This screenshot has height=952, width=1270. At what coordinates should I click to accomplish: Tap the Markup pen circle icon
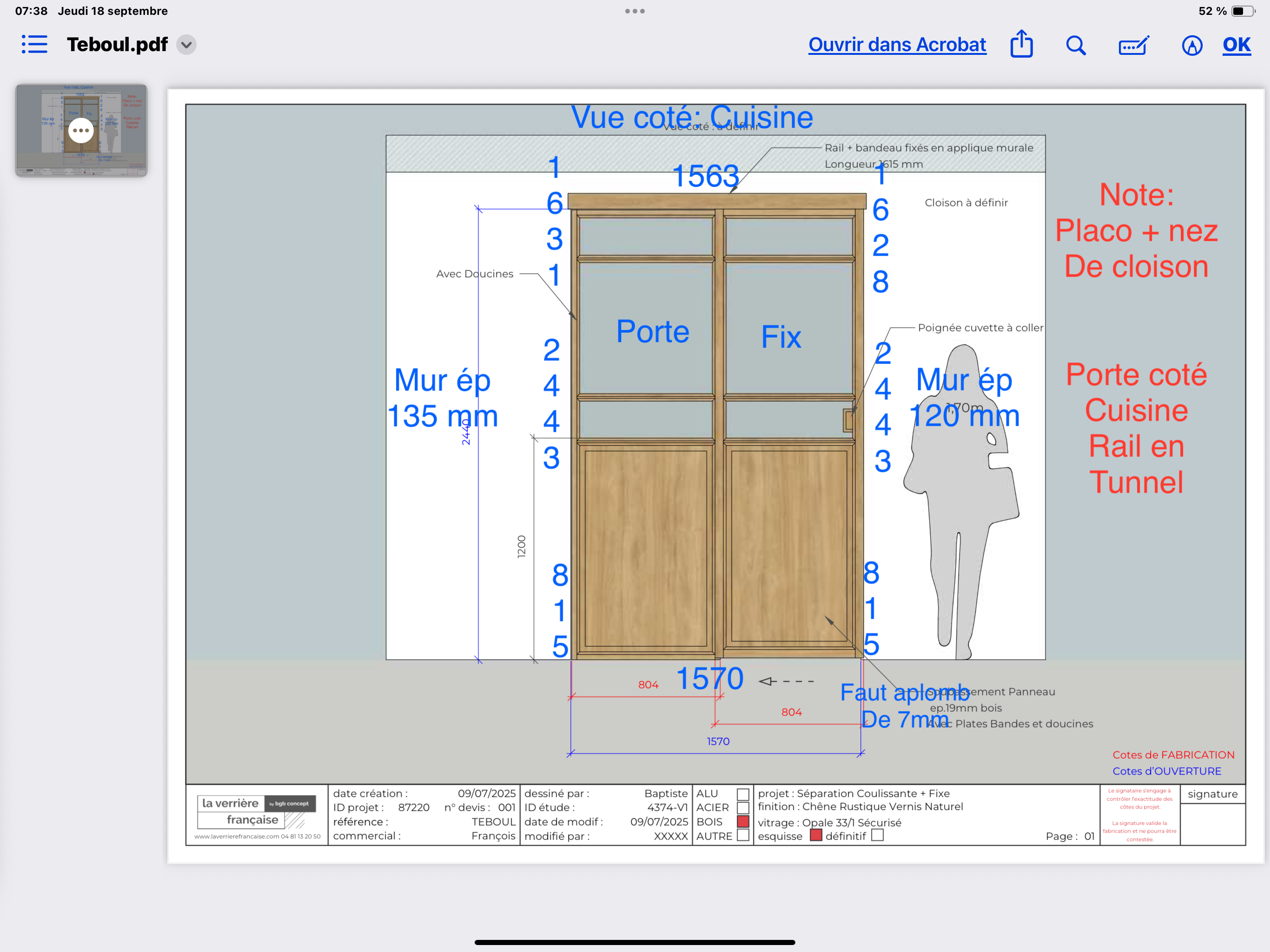[x=1192, y=45]
